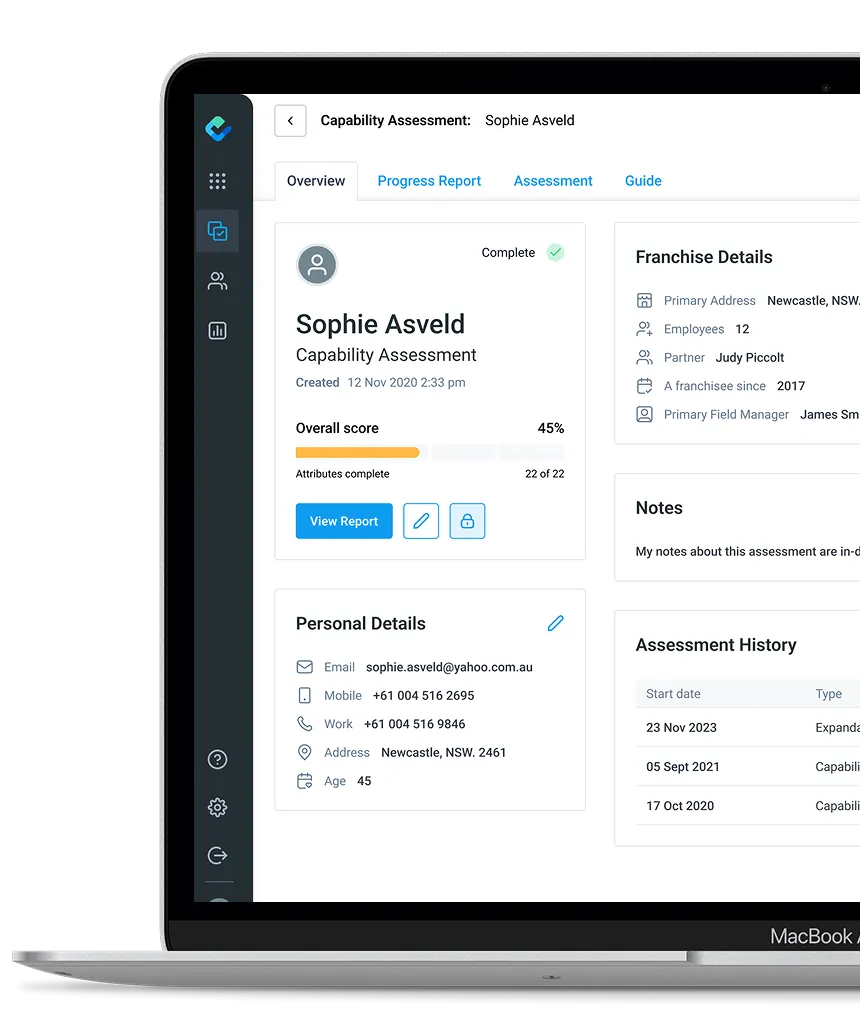Screen dimensions: 860x1014
Task: Click the logout arrow icon
Action: point(217,856)
